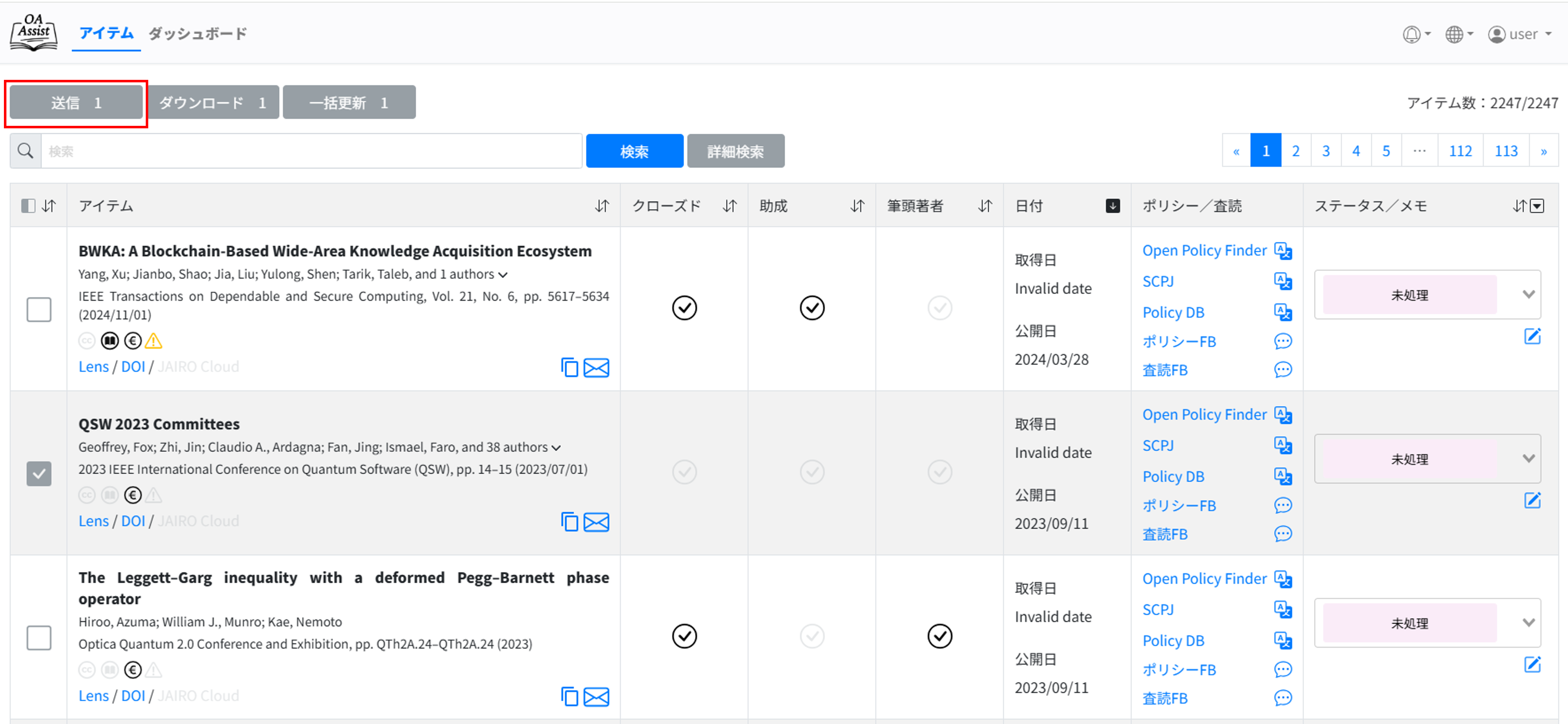1568x724 pixels.
Task: Expand authors list for QSW 2023 Committees
Action: coord(556,448)
